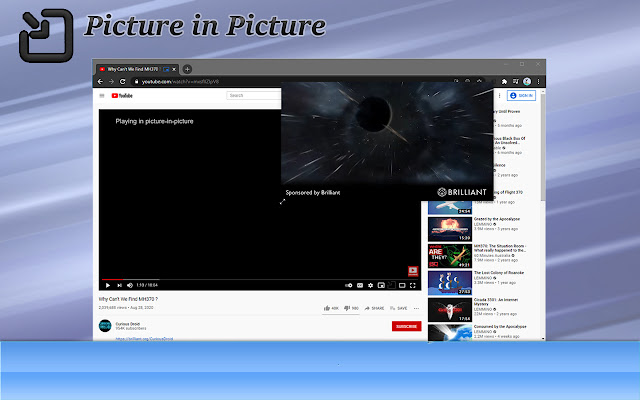The width and height of the screenshot is (640, 400).
Task: Like the video with thumbs up
Action: click(327, 308)
